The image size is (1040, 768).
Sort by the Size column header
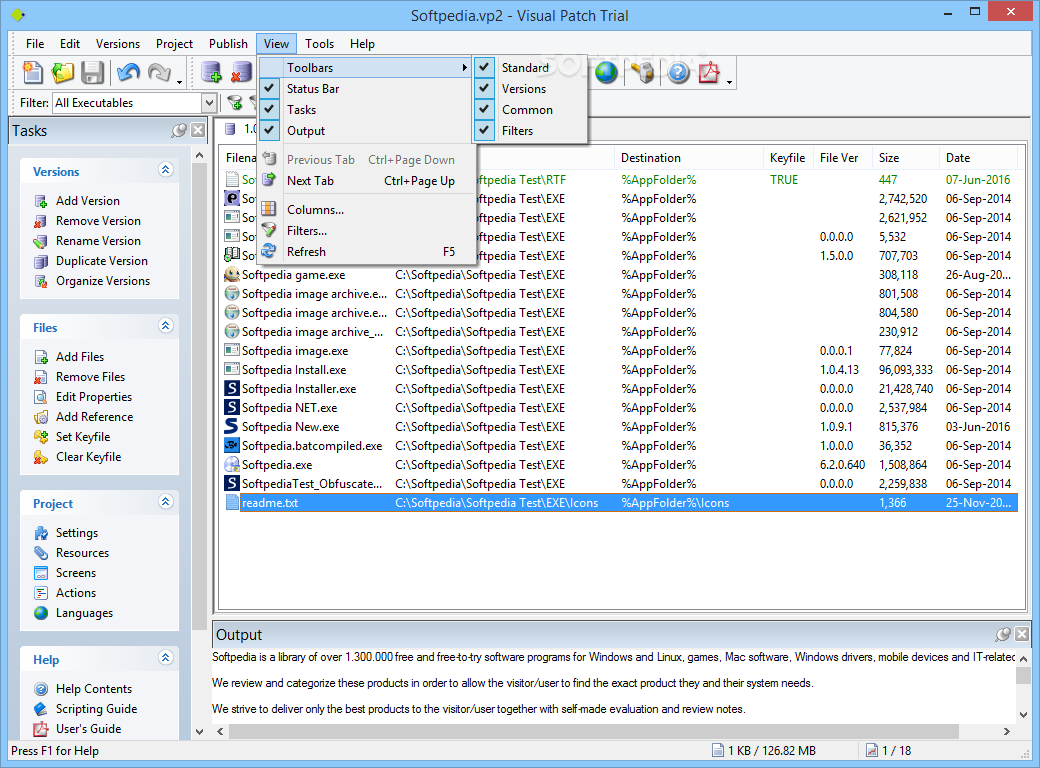coord(905,158)
